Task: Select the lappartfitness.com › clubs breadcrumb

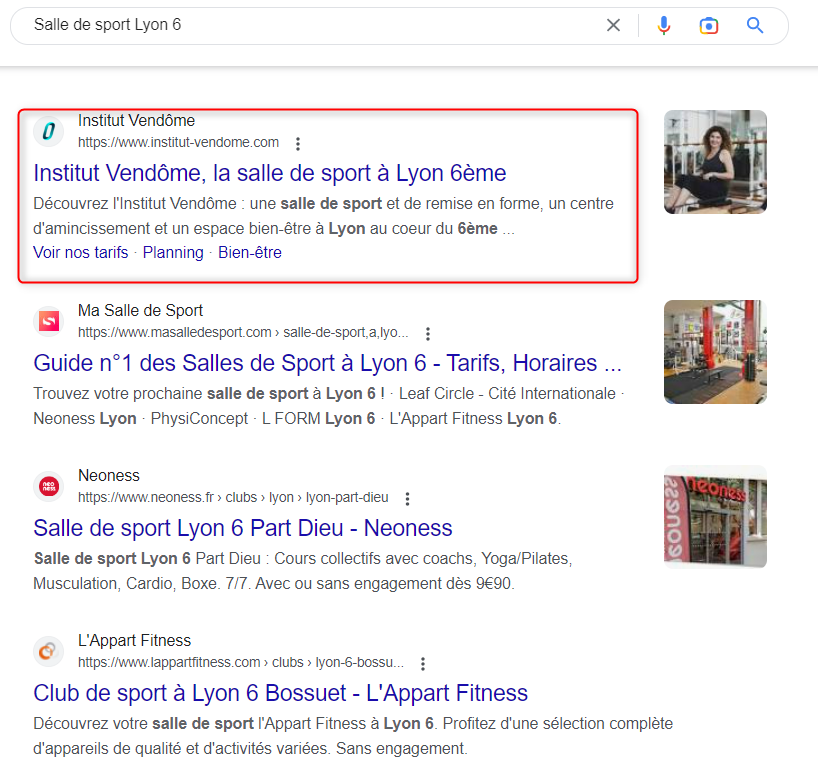Action: click(241, 662)
